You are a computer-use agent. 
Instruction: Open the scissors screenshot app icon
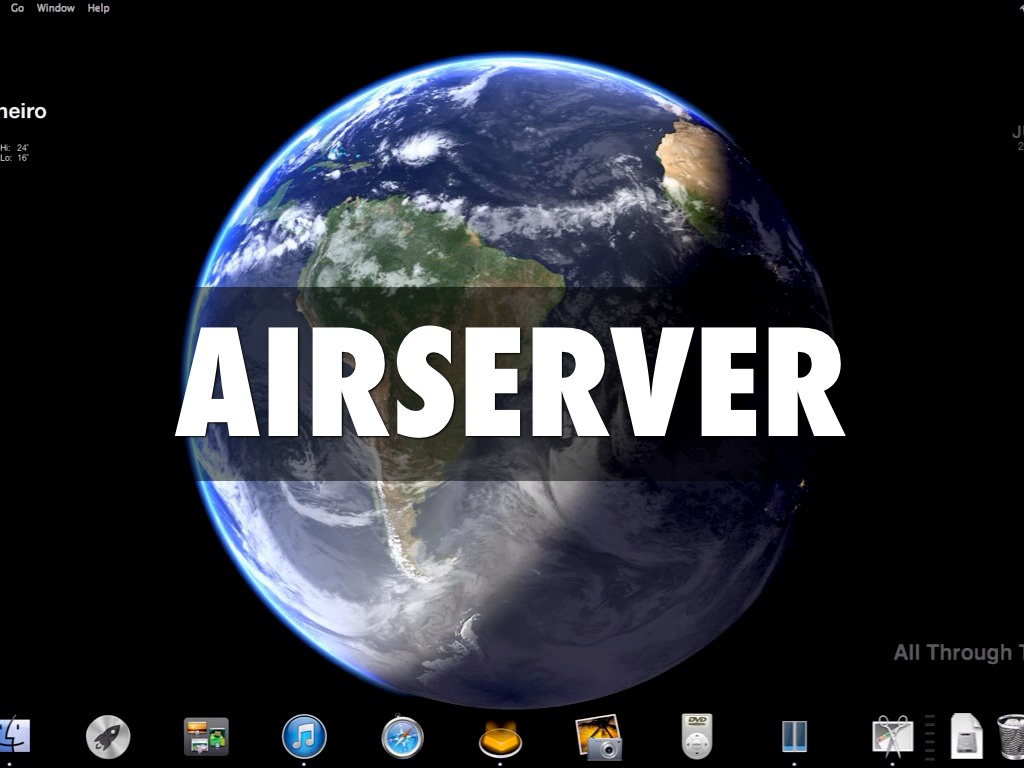893,735
